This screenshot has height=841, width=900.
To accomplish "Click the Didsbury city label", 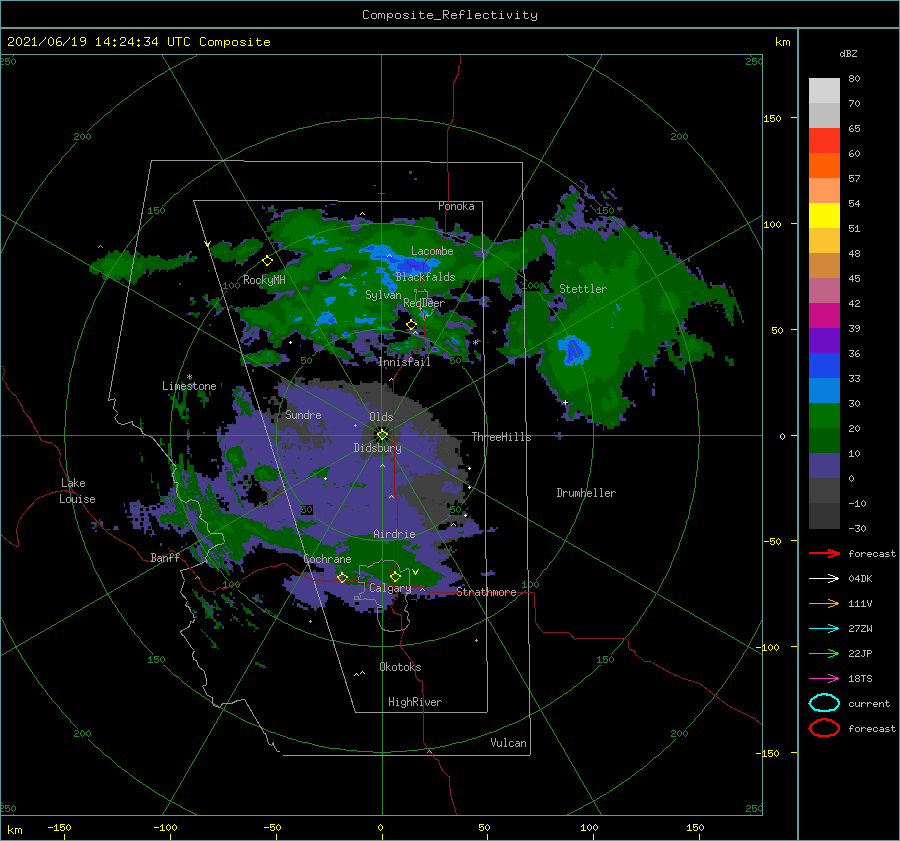I will point(378,448).
